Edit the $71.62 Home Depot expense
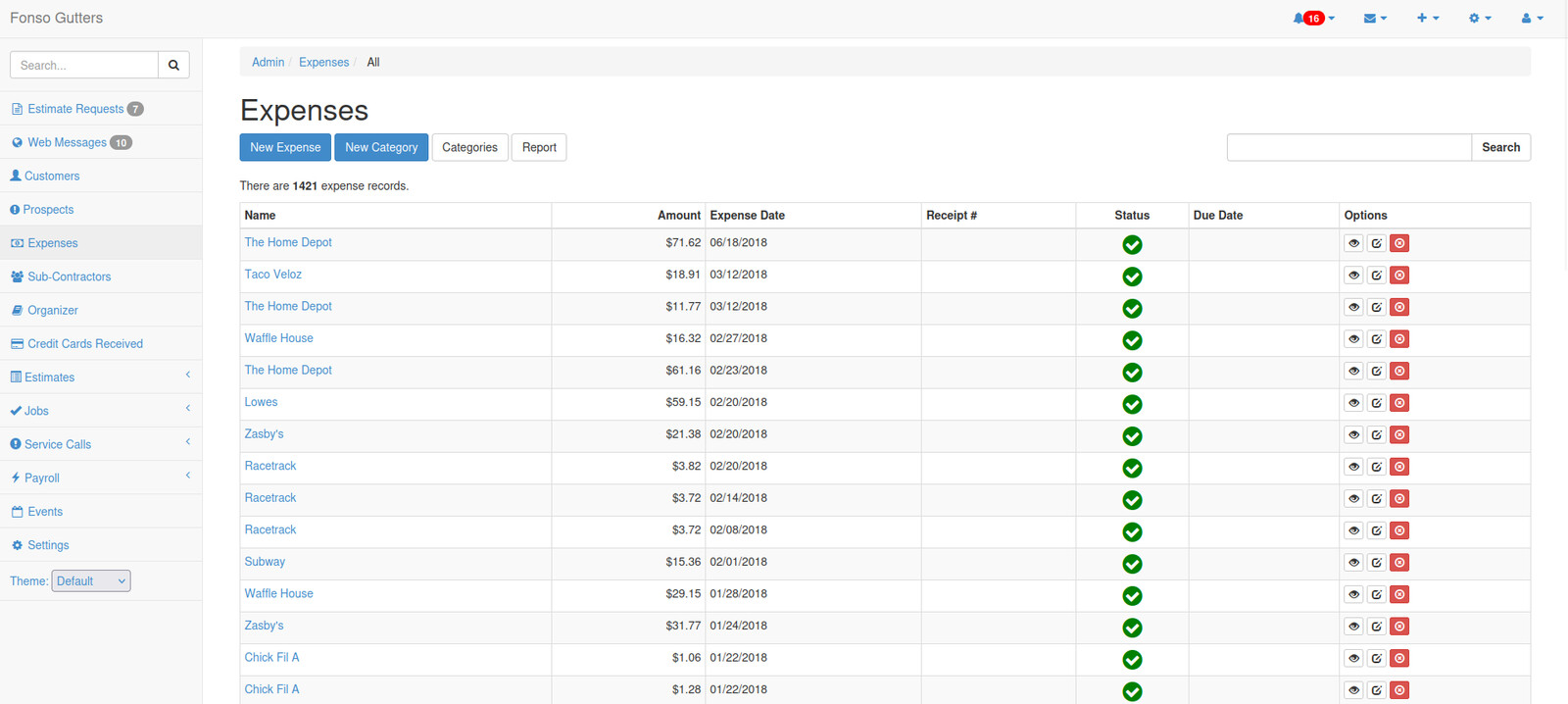Screen dimensions: 1568x704 coord(1377,243)
